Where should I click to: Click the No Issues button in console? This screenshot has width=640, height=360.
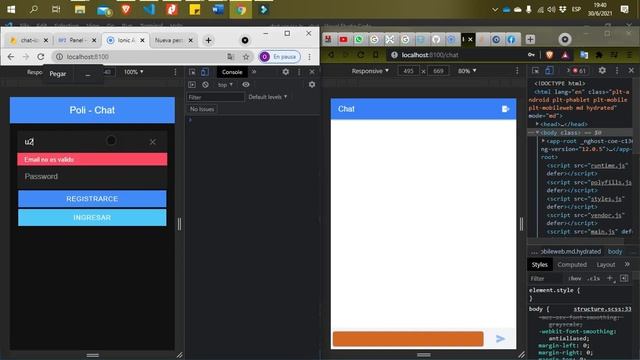tap(202, 109)
